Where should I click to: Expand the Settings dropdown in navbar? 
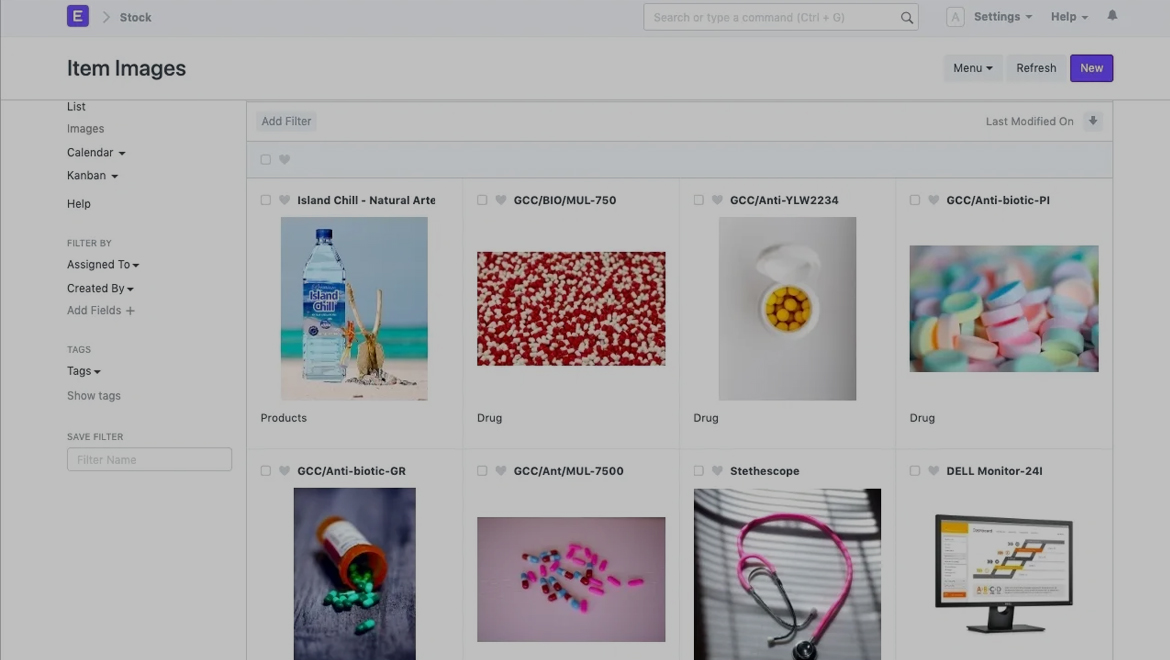[1002, 17]
